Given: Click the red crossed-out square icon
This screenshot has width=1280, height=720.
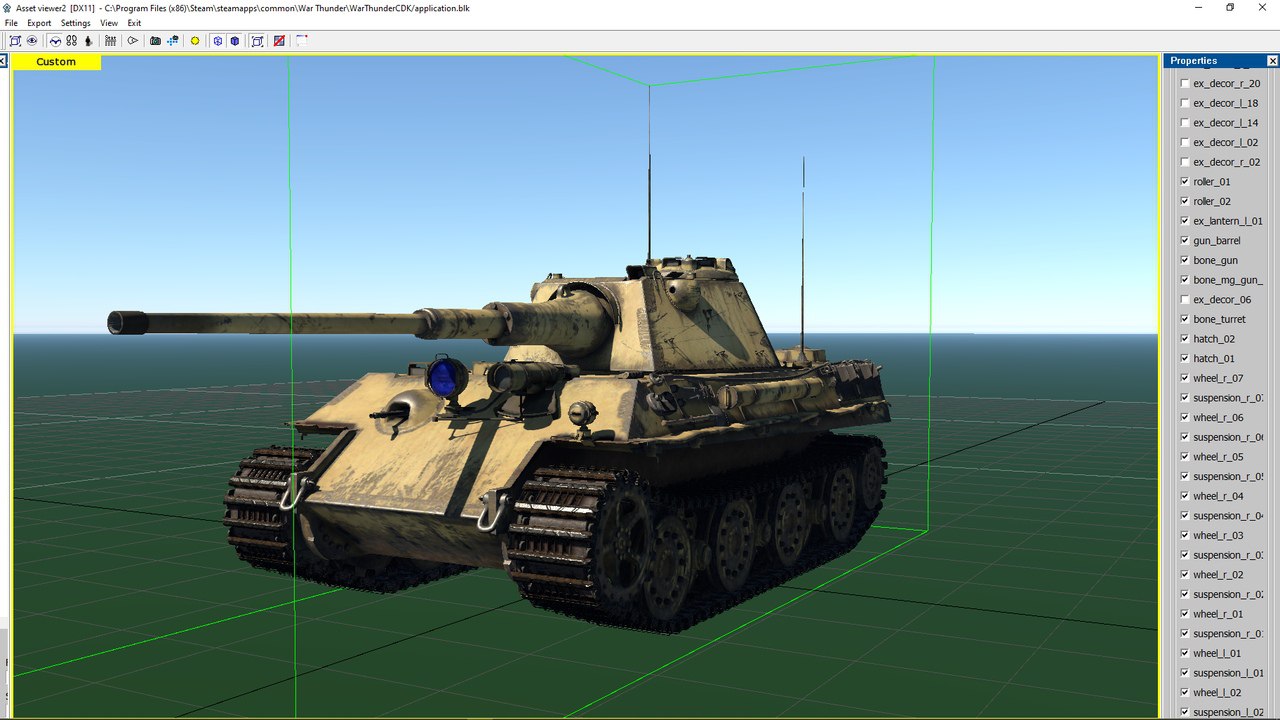Looking at the screenshot, I should pos(279,41).
